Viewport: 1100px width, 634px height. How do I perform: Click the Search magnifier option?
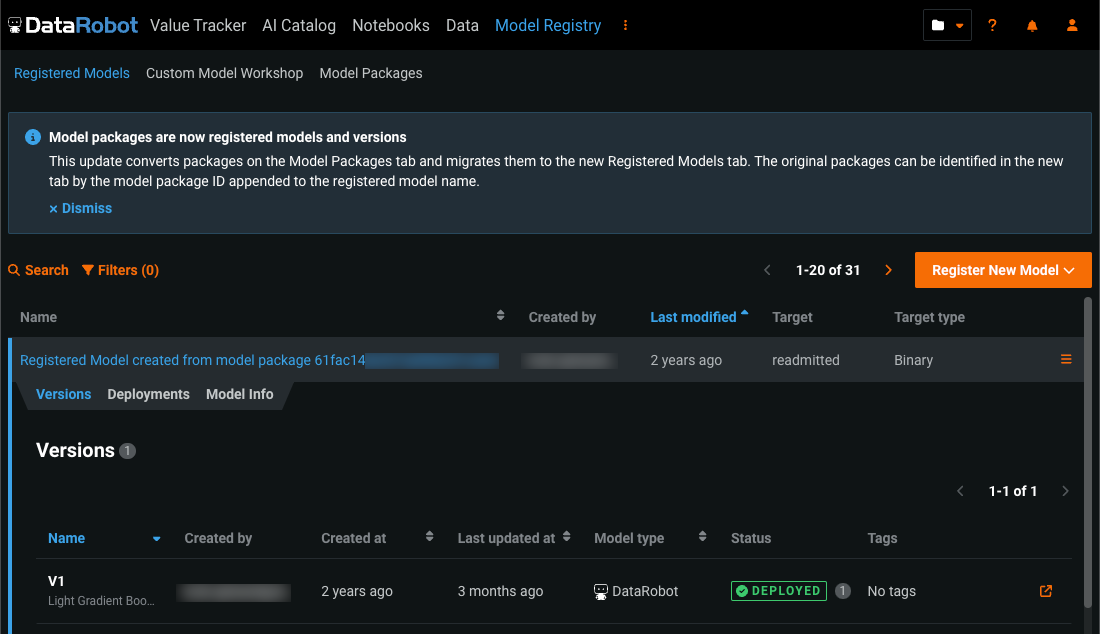pyautogui.click(x=38, y=270)
